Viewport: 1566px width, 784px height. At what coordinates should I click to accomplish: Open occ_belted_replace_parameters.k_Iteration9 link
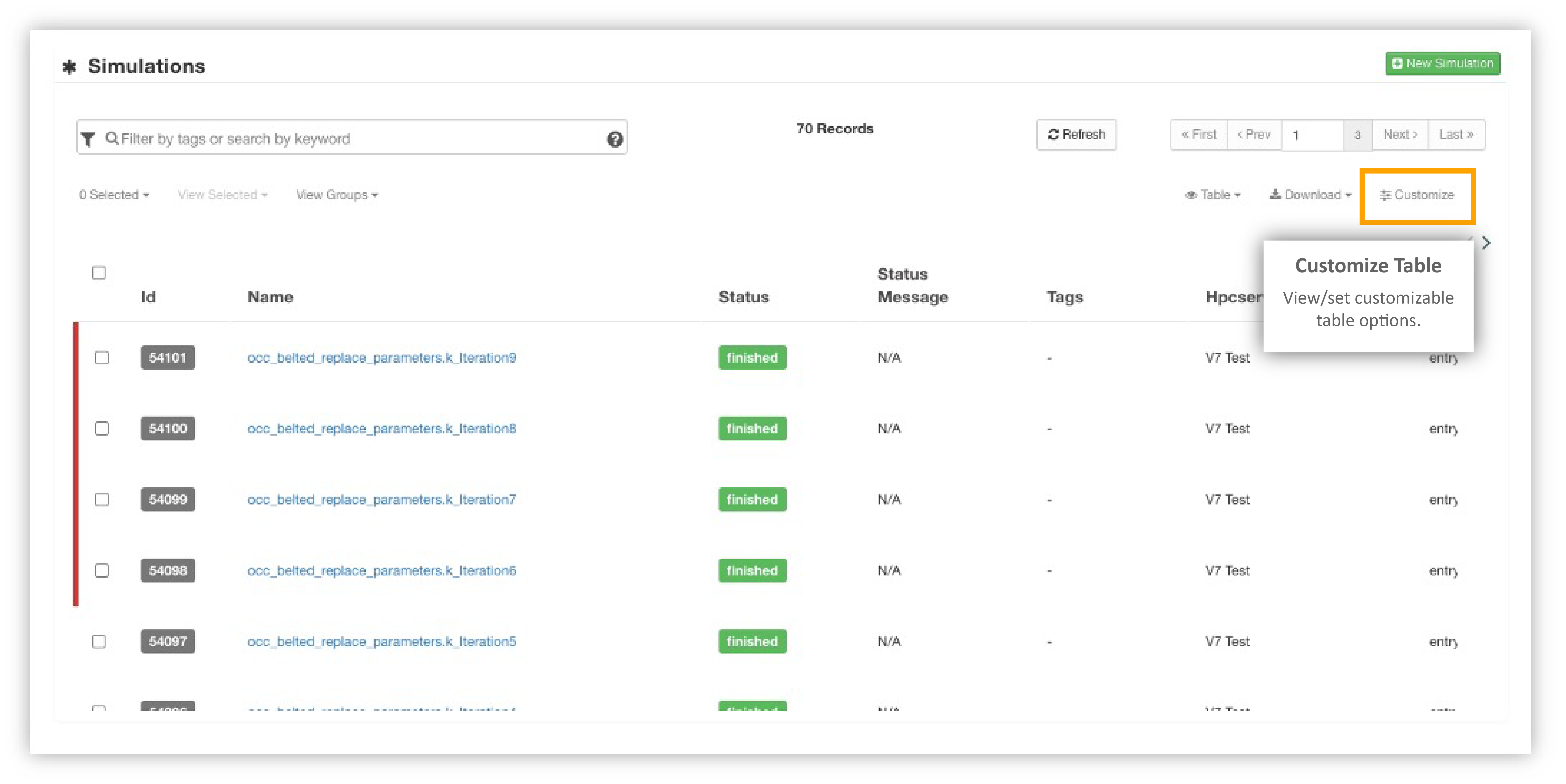click(x=382, y=358)
